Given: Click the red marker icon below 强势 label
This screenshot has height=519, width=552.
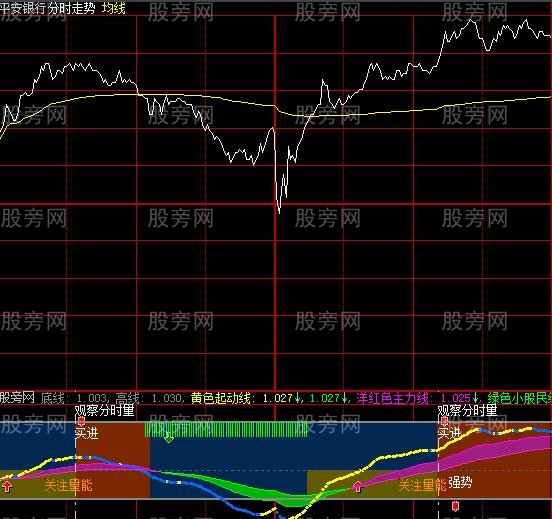Looking at the screenshot, I should 455,506.
